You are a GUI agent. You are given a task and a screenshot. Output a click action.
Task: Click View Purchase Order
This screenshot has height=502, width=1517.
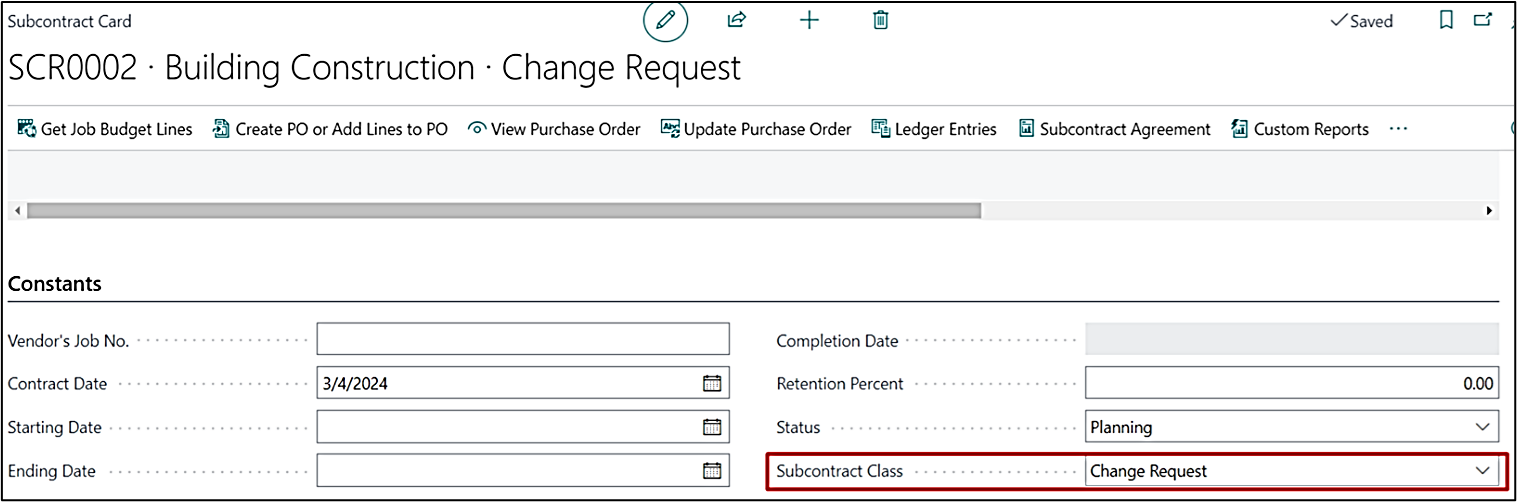point(554,129)
